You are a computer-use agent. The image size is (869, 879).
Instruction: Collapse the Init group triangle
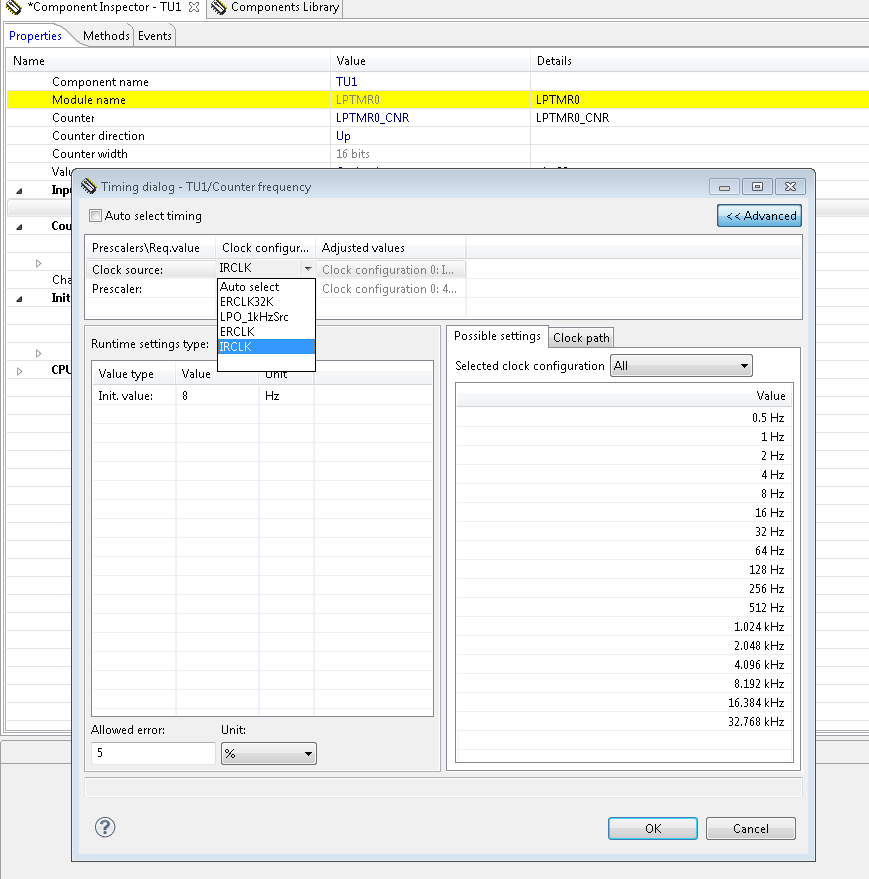[x=20, y=299]
